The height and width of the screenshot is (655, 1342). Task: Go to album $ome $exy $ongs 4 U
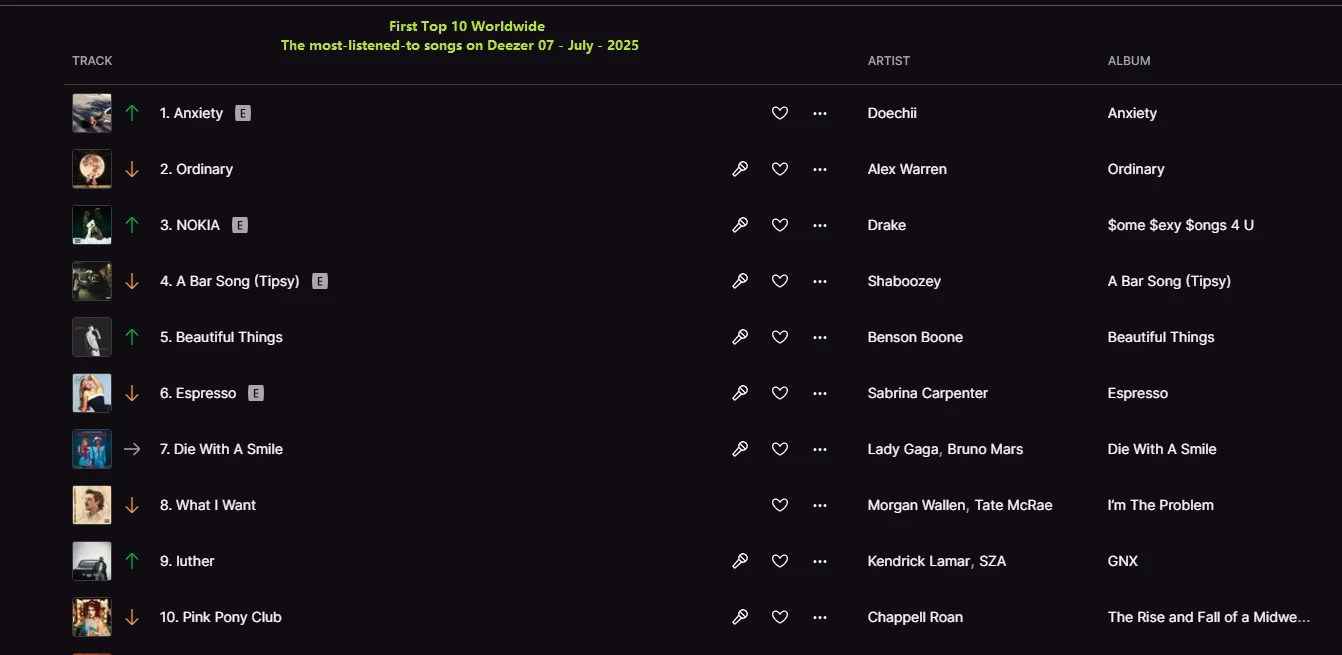[1180, 225]
